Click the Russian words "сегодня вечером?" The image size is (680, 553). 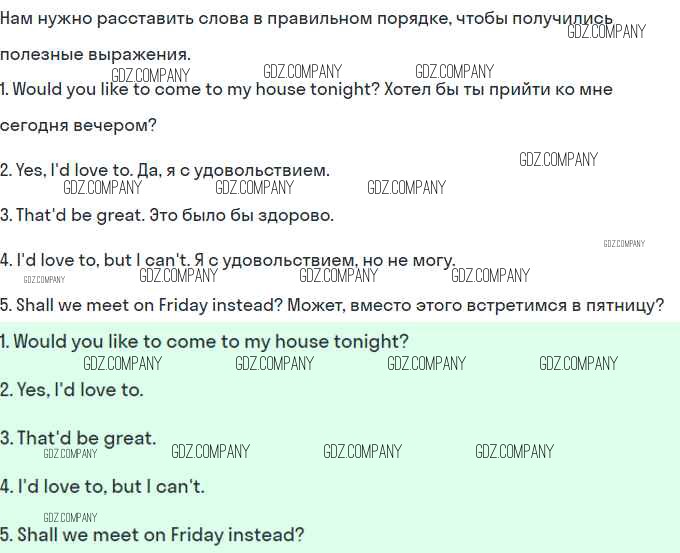point(78,126)
